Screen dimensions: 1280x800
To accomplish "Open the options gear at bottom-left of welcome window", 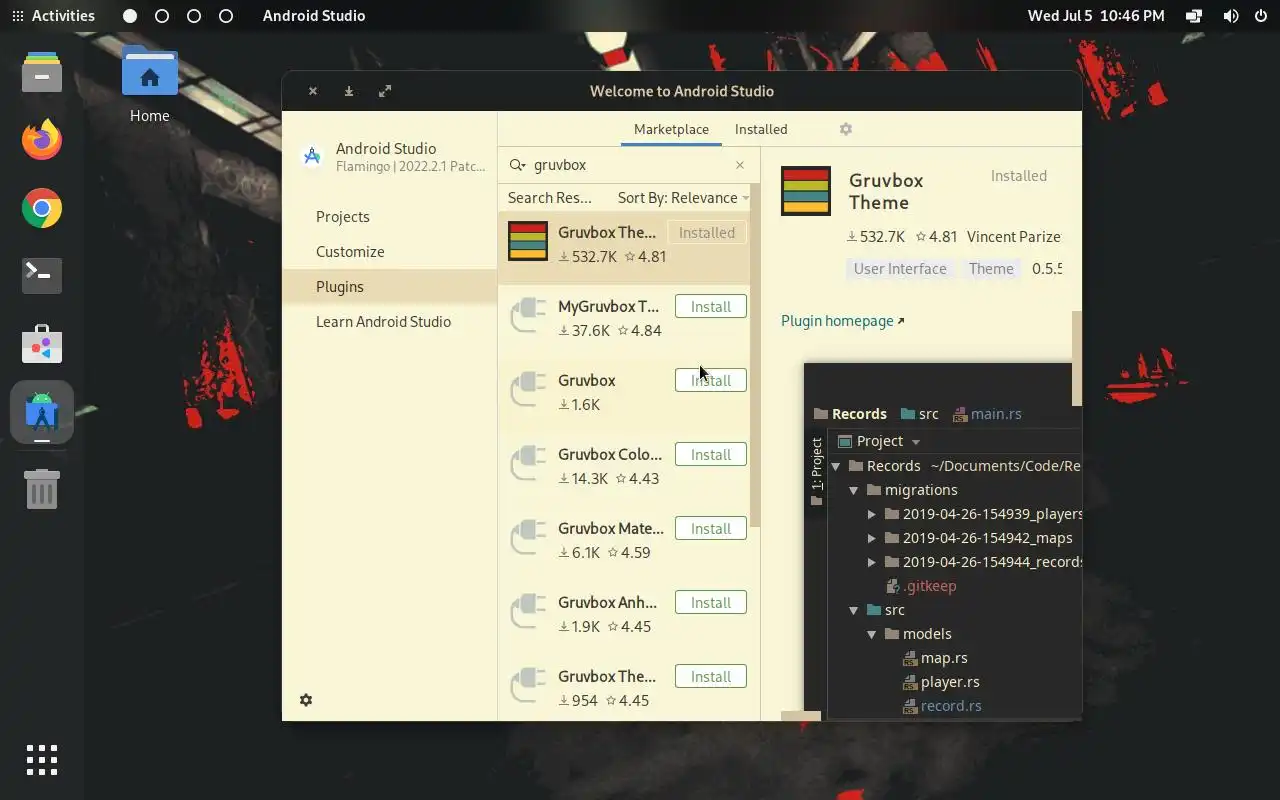I will pos(306,700).
